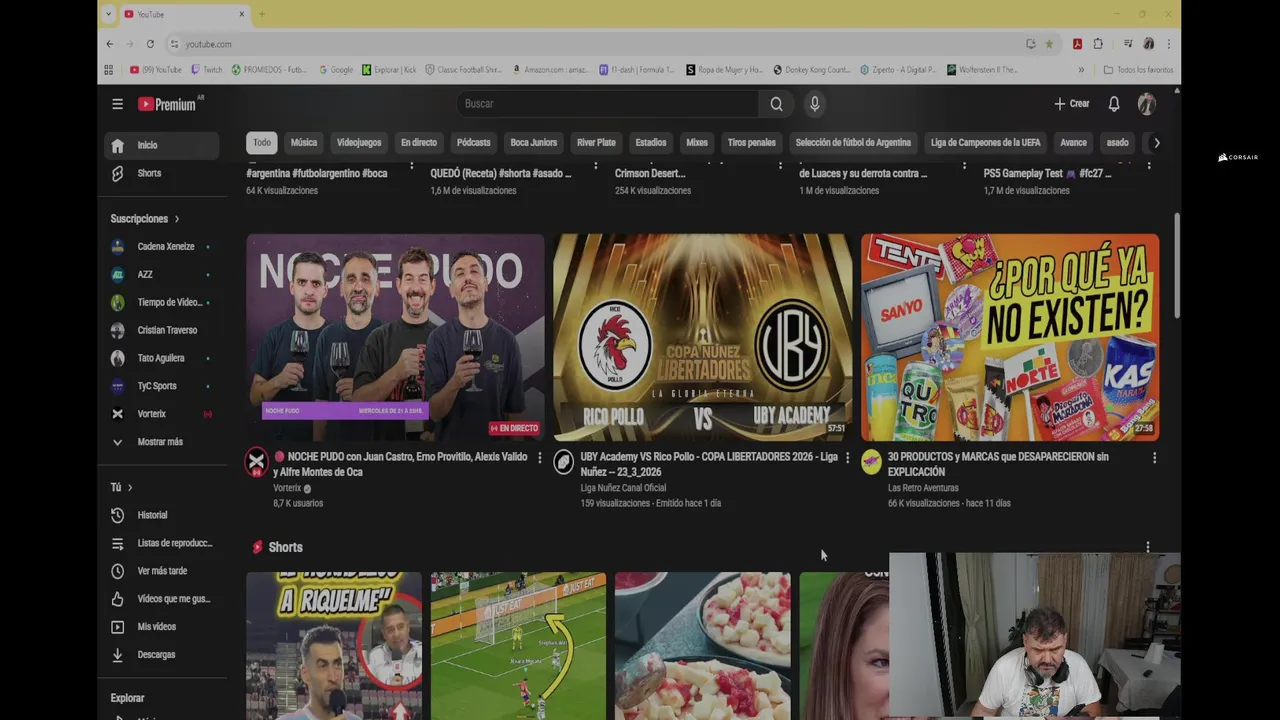Open Listas de reproducción in sidebar
The image size is (1280, 720).
(x=163, y=543)
